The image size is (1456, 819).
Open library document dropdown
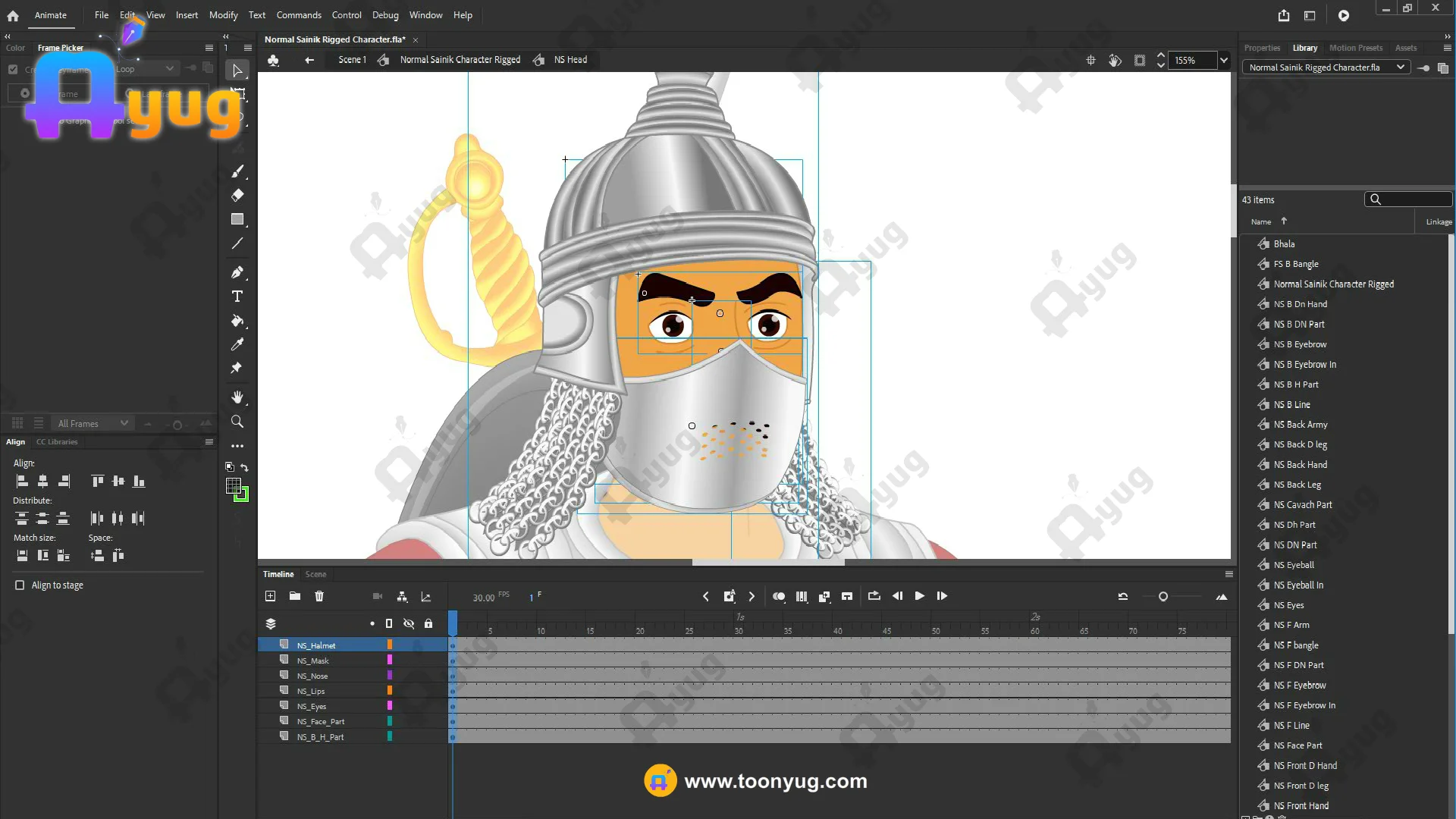point(1400,67)
